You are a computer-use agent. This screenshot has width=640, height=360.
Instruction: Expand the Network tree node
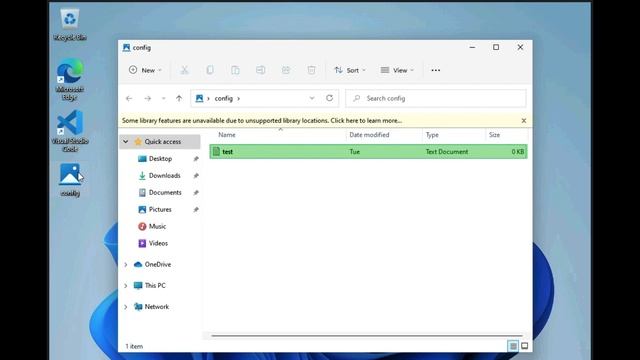tap(126, 307)
